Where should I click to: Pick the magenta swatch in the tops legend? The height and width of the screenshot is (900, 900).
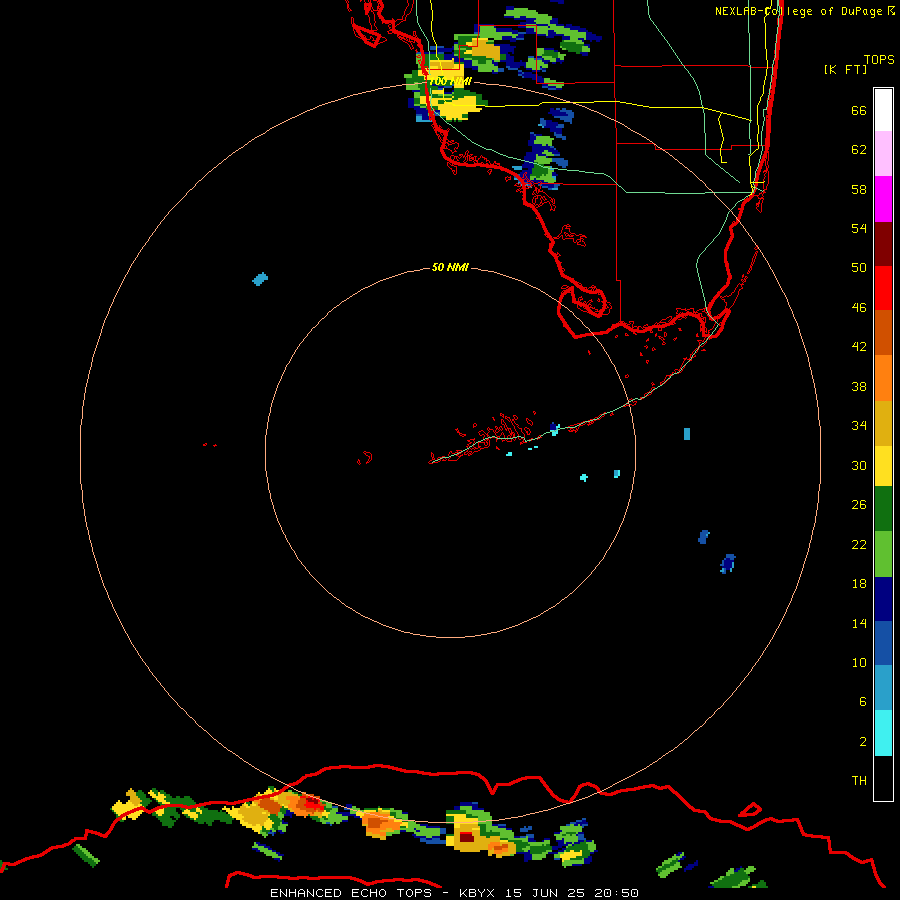(883, 199)
